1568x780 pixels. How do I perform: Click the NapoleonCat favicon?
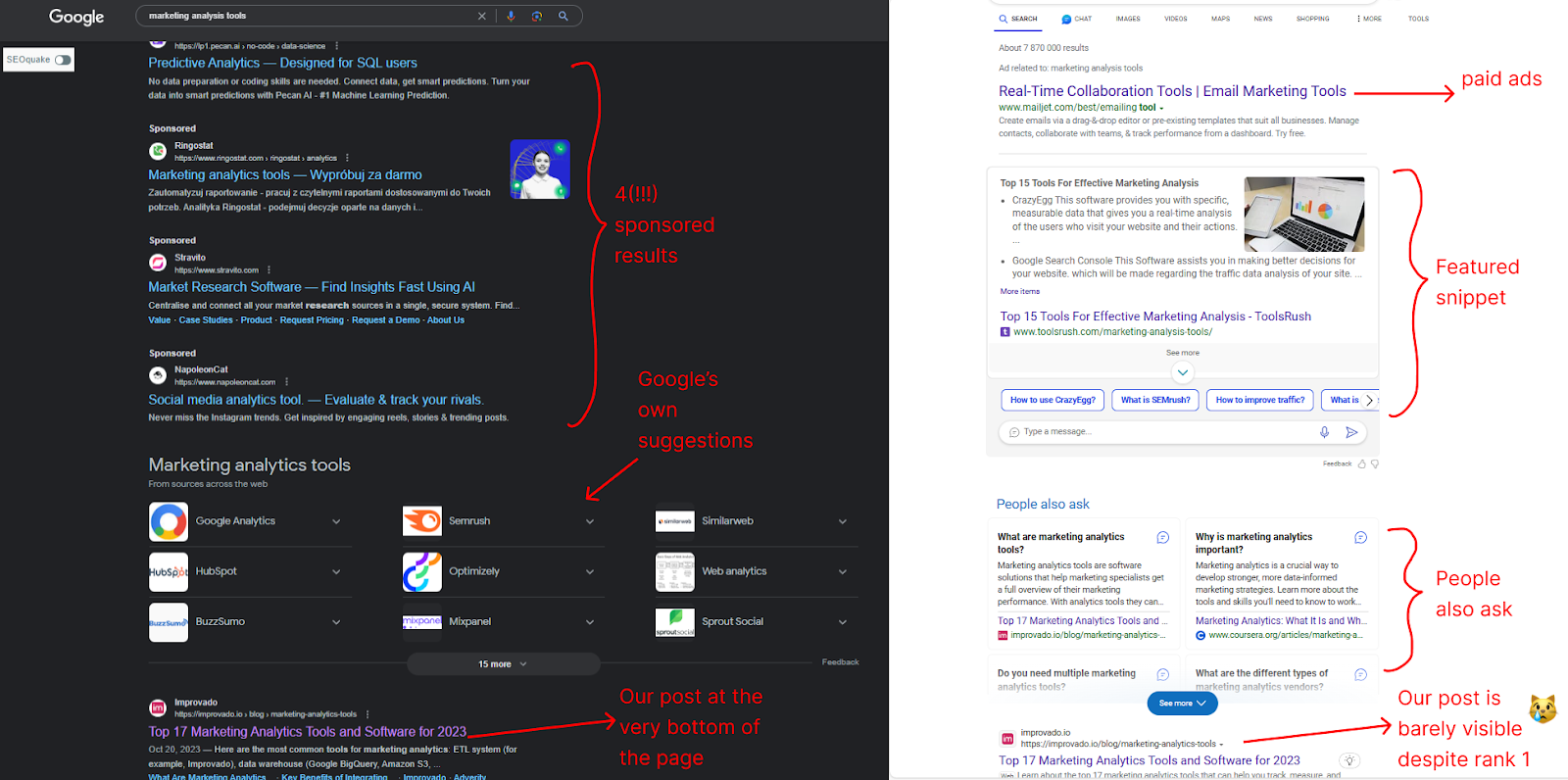(x=158, y=375)
